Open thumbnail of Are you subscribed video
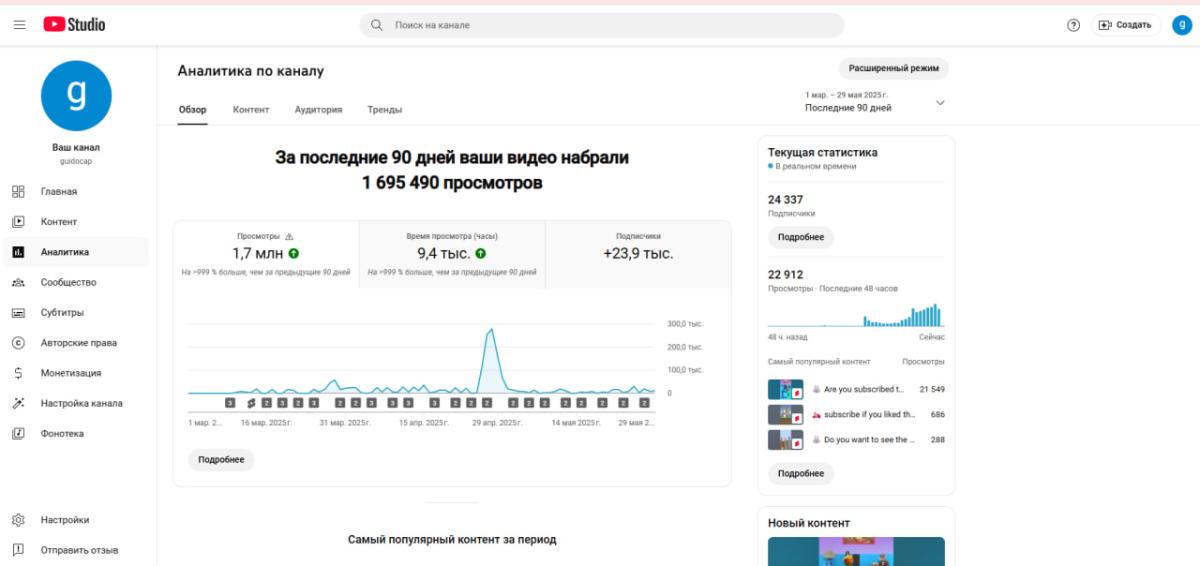The width and height of the screenshot is (1200, 566). click(786, 389)
